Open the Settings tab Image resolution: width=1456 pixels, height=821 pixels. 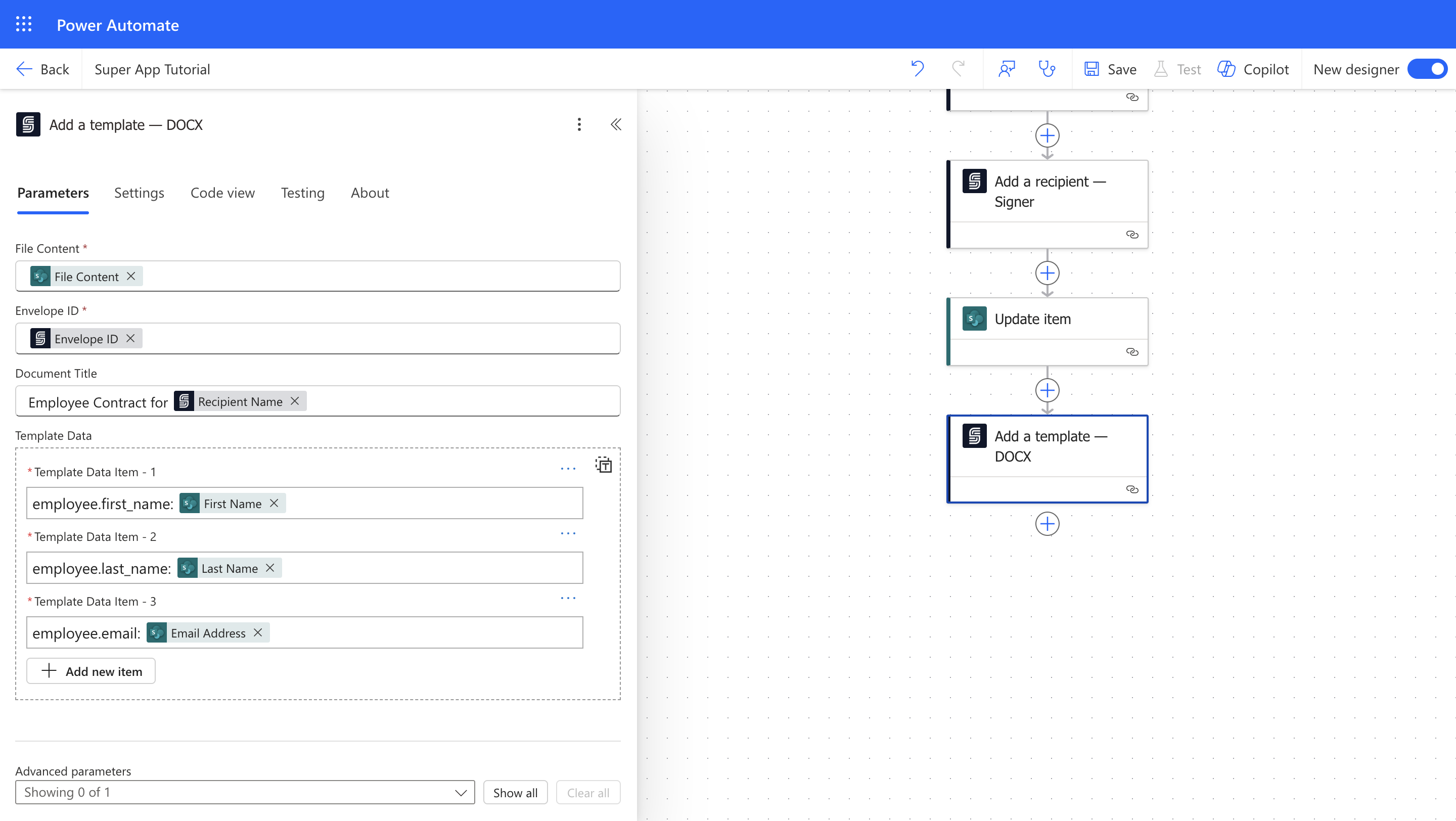139,193
